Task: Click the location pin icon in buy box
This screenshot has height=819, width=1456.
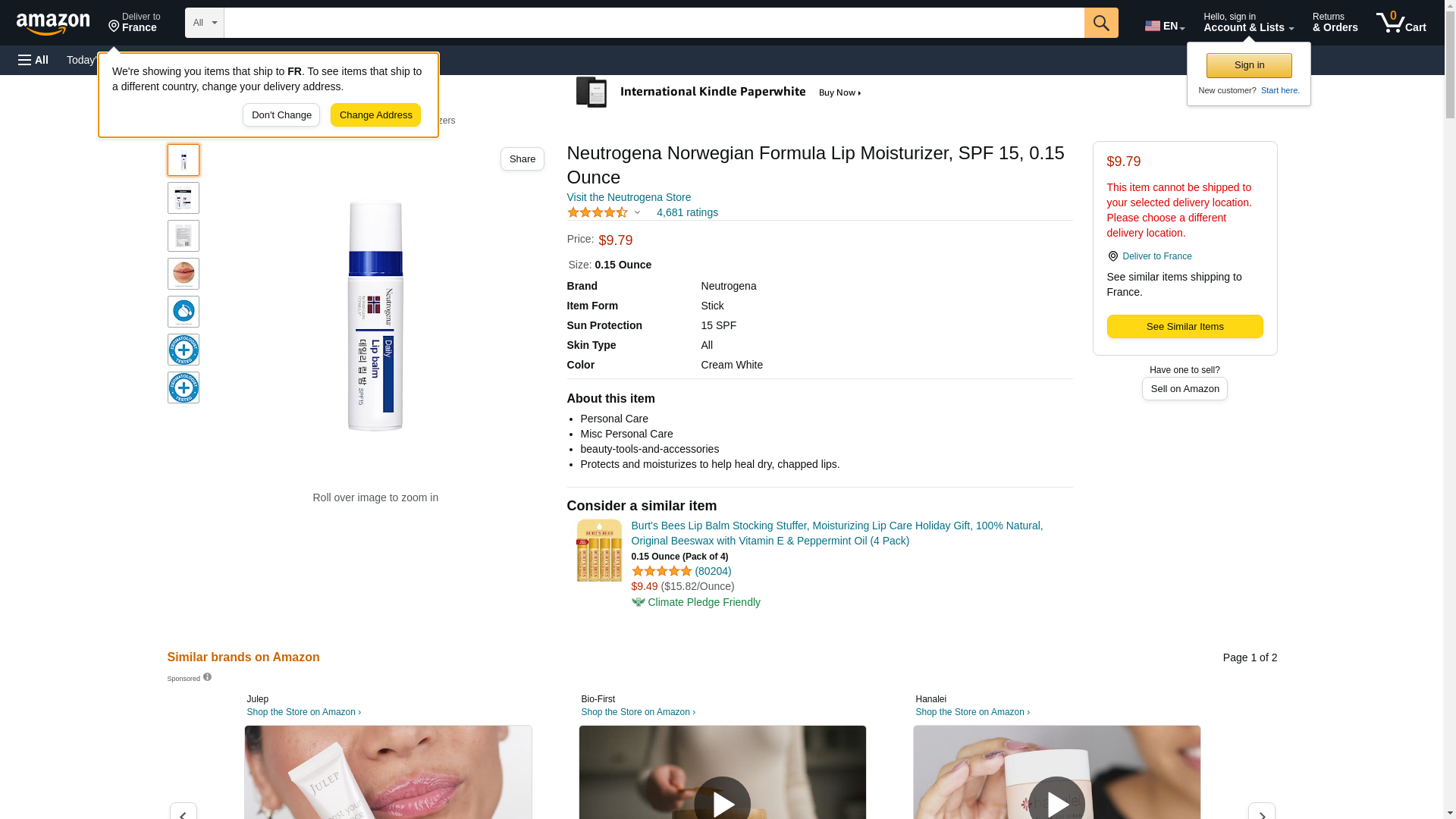Action: [1113, 256]
